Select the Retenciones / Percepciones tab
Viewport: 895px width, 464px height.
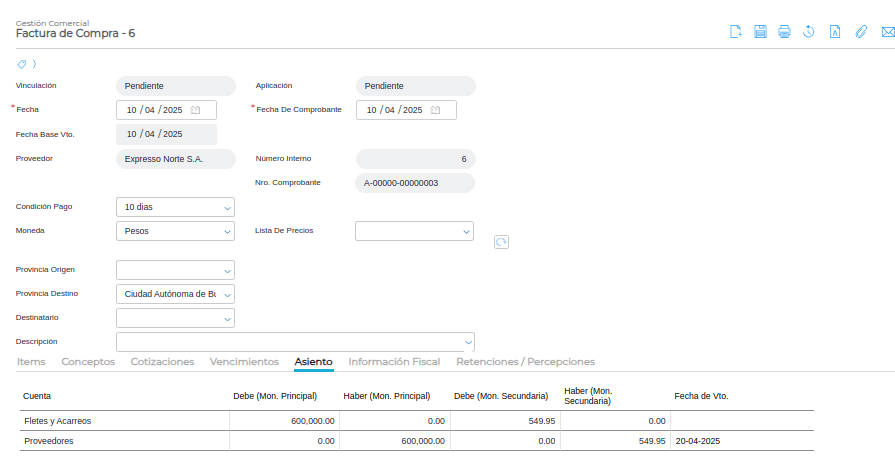tap(525, 362)
